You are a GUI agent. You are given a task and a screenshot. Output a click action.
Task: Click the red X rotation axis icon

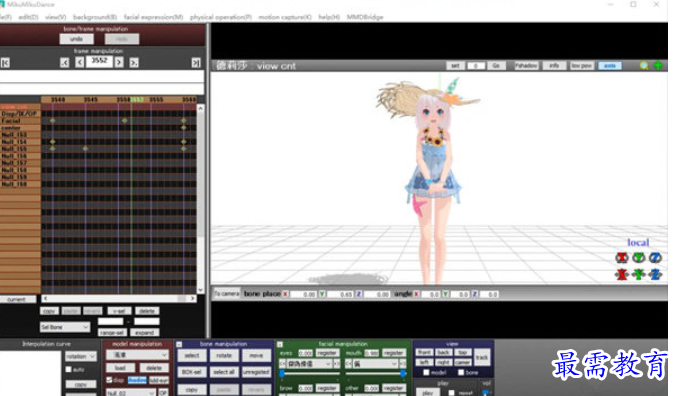coord(622,258)
